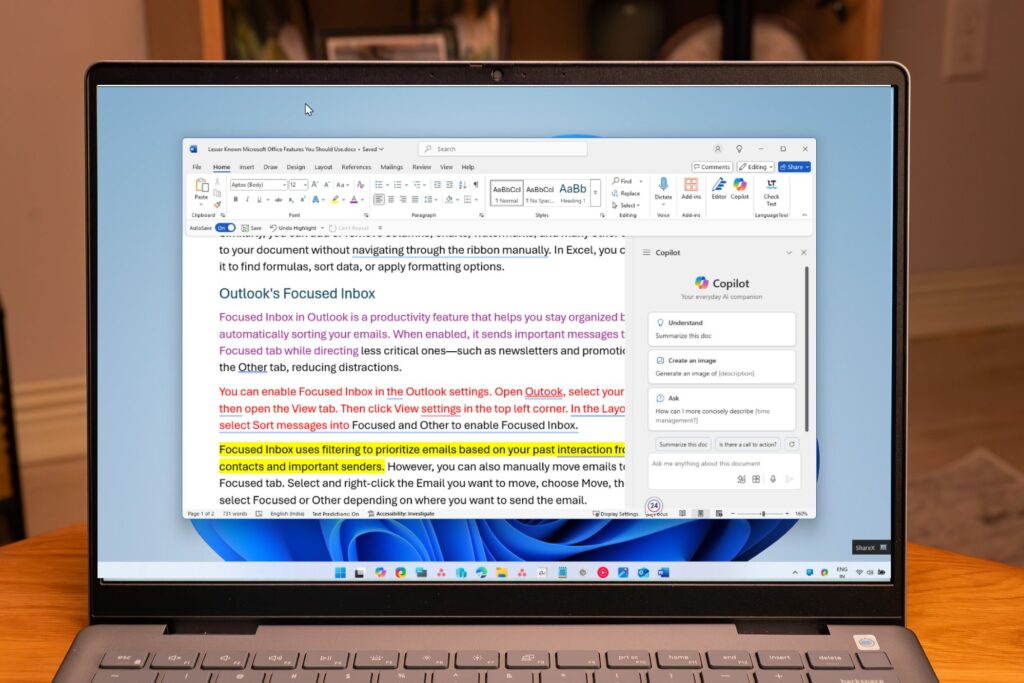Click the Dictate microphone icon
Screen dimensions: 1024x683
pyautogui.click(x=664, y=182)
